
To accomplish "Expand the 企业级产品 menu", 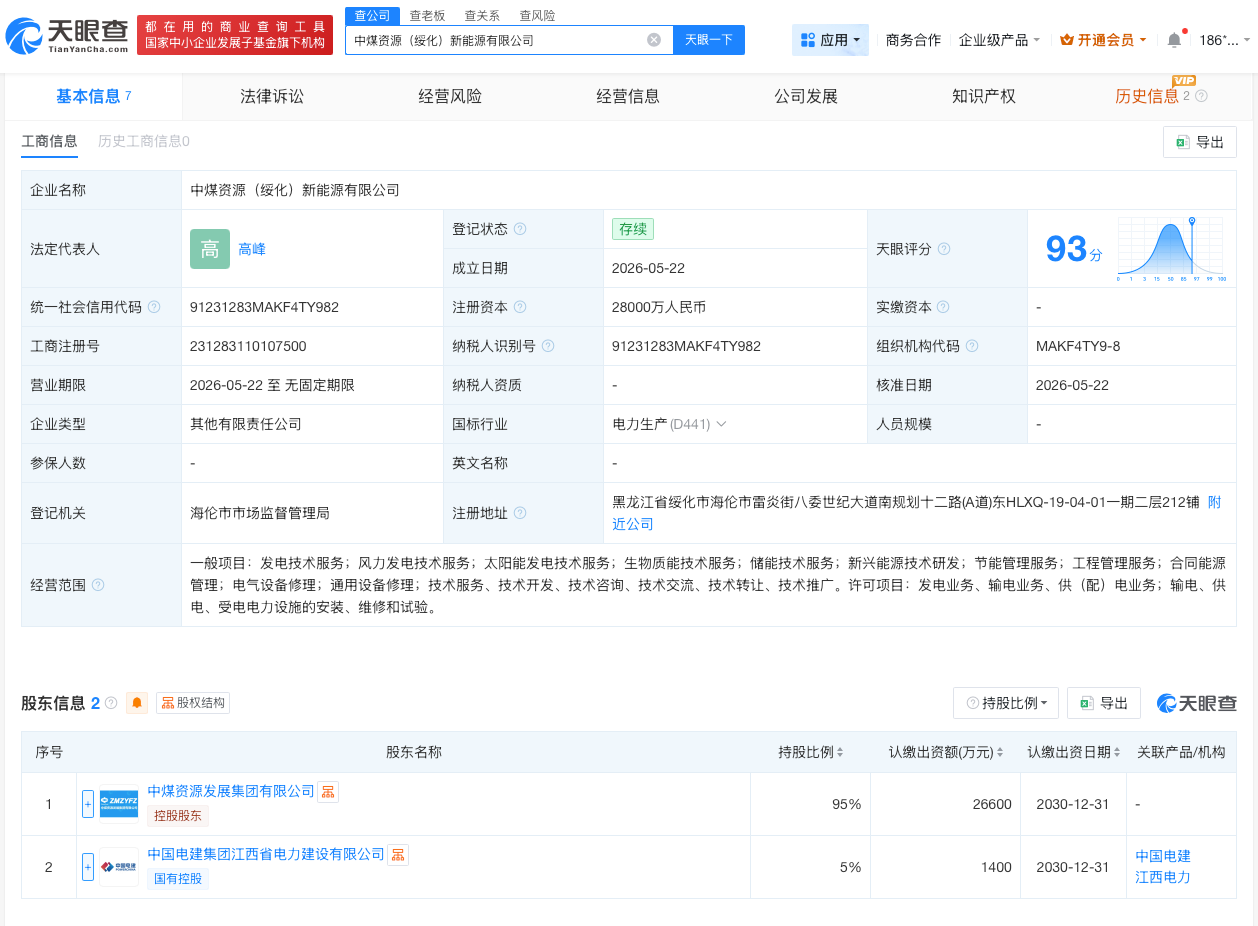I will (999, 40).
